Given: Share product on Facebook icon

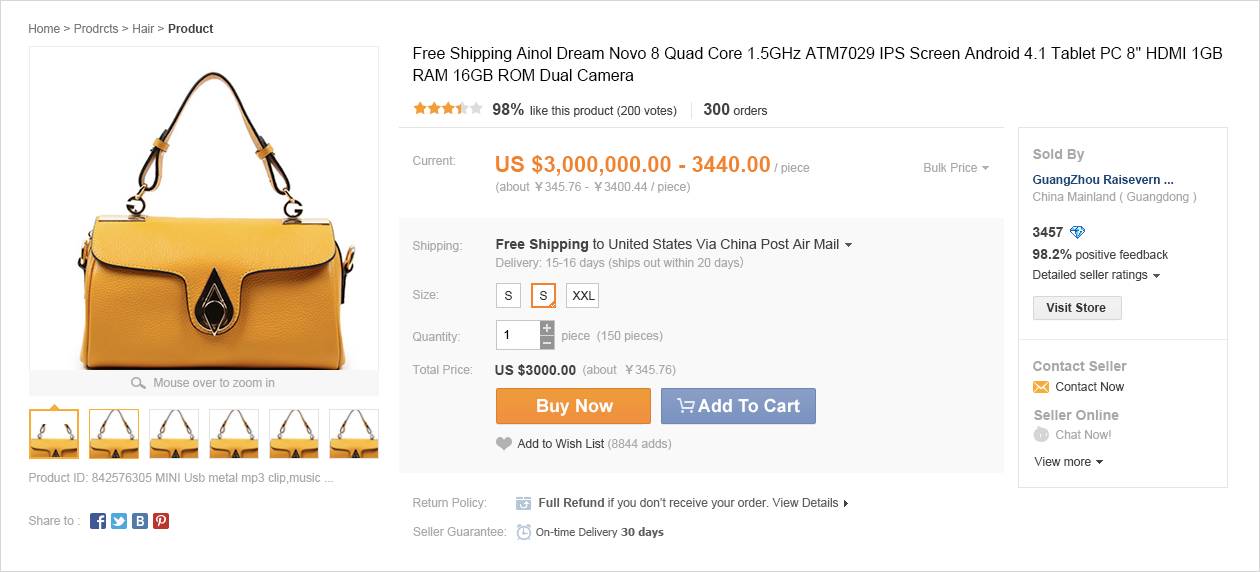Looking at the screenshot, I should click(x=98, y=521).
